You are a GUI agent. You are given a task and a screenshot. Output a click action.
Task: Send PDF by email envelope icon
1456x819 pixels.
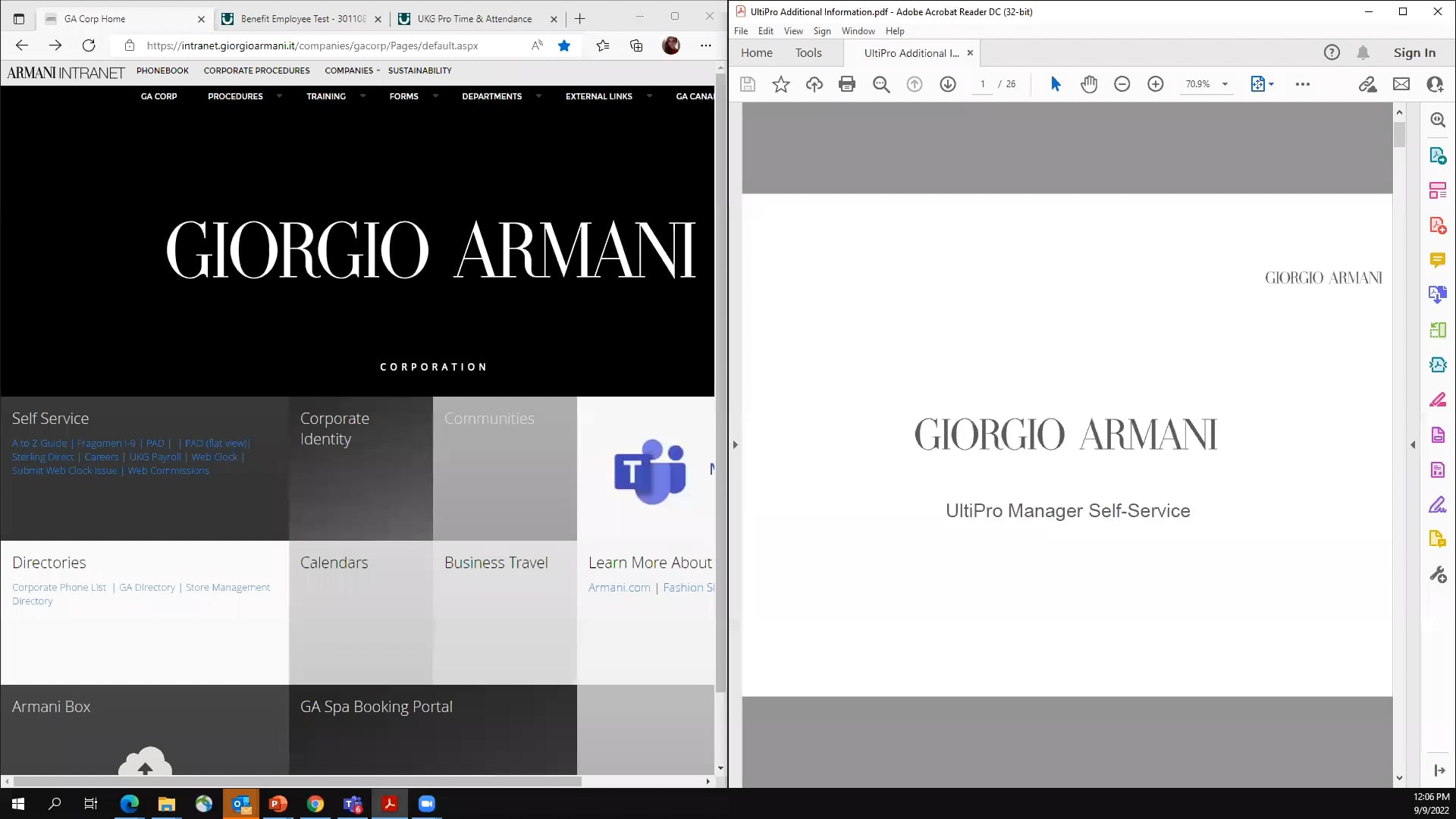pos(1401,84)
